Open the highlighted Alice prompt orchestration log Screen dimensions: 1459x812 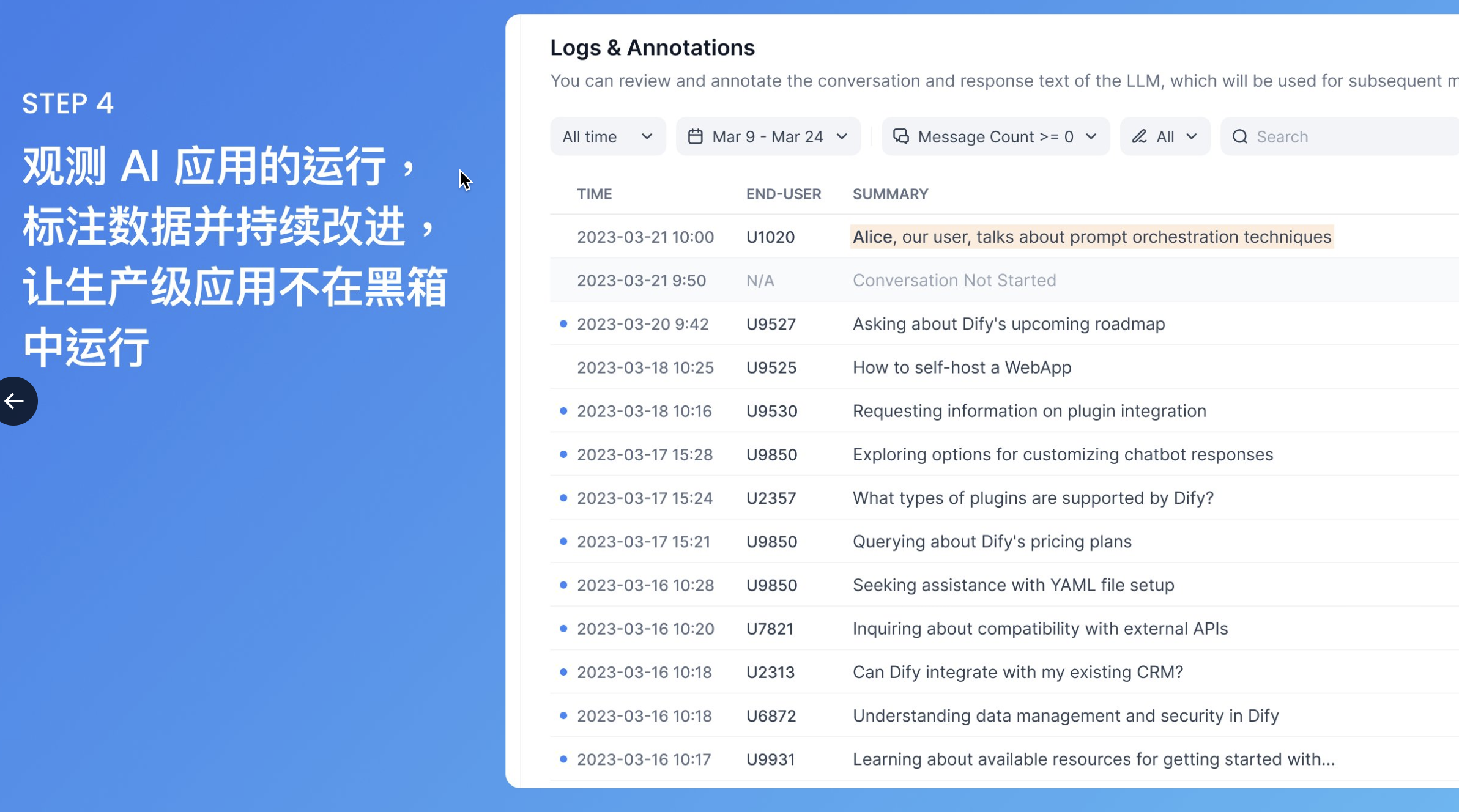(1091, 237)
